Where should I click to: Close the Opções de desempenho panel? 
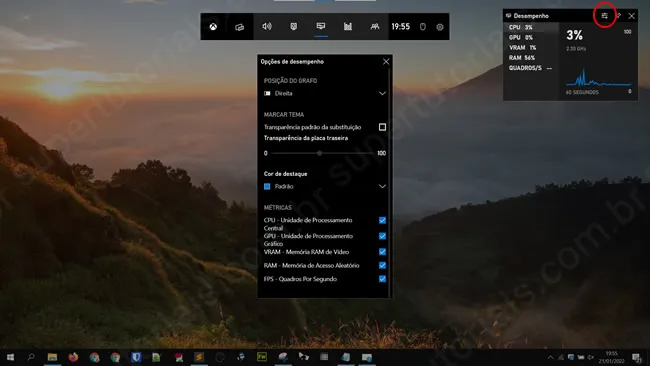tap(386, 61)
